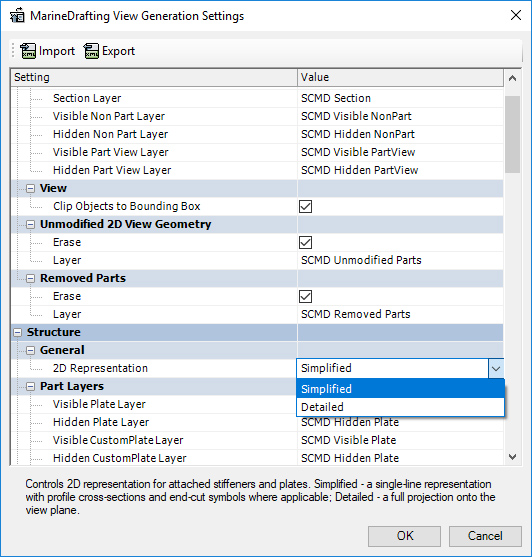The width and height of the screenshot is (532, 557).
Task: Click the Import toolbar label
Action: [x=57, y=51]
